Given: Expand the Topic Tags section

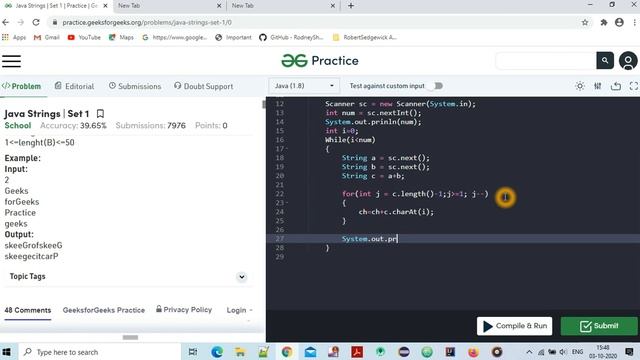Looking at the screenshot, I should click(x=242, y=277).
